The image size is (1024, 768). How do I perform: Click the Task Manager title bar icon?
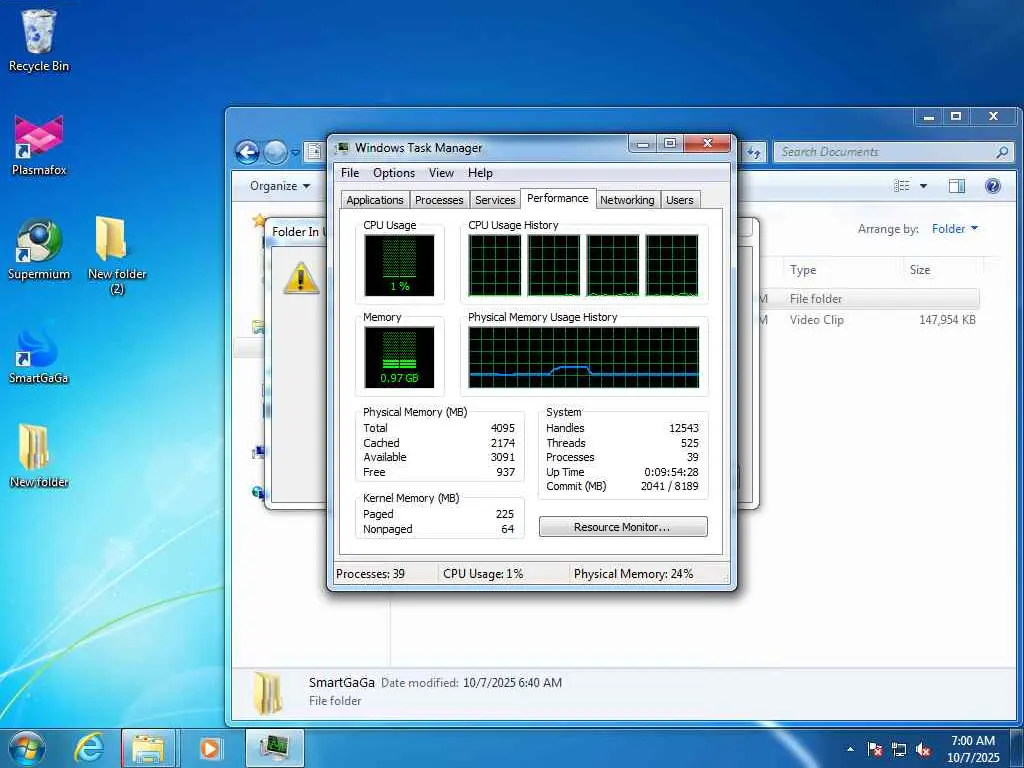[x=342, y=148]
